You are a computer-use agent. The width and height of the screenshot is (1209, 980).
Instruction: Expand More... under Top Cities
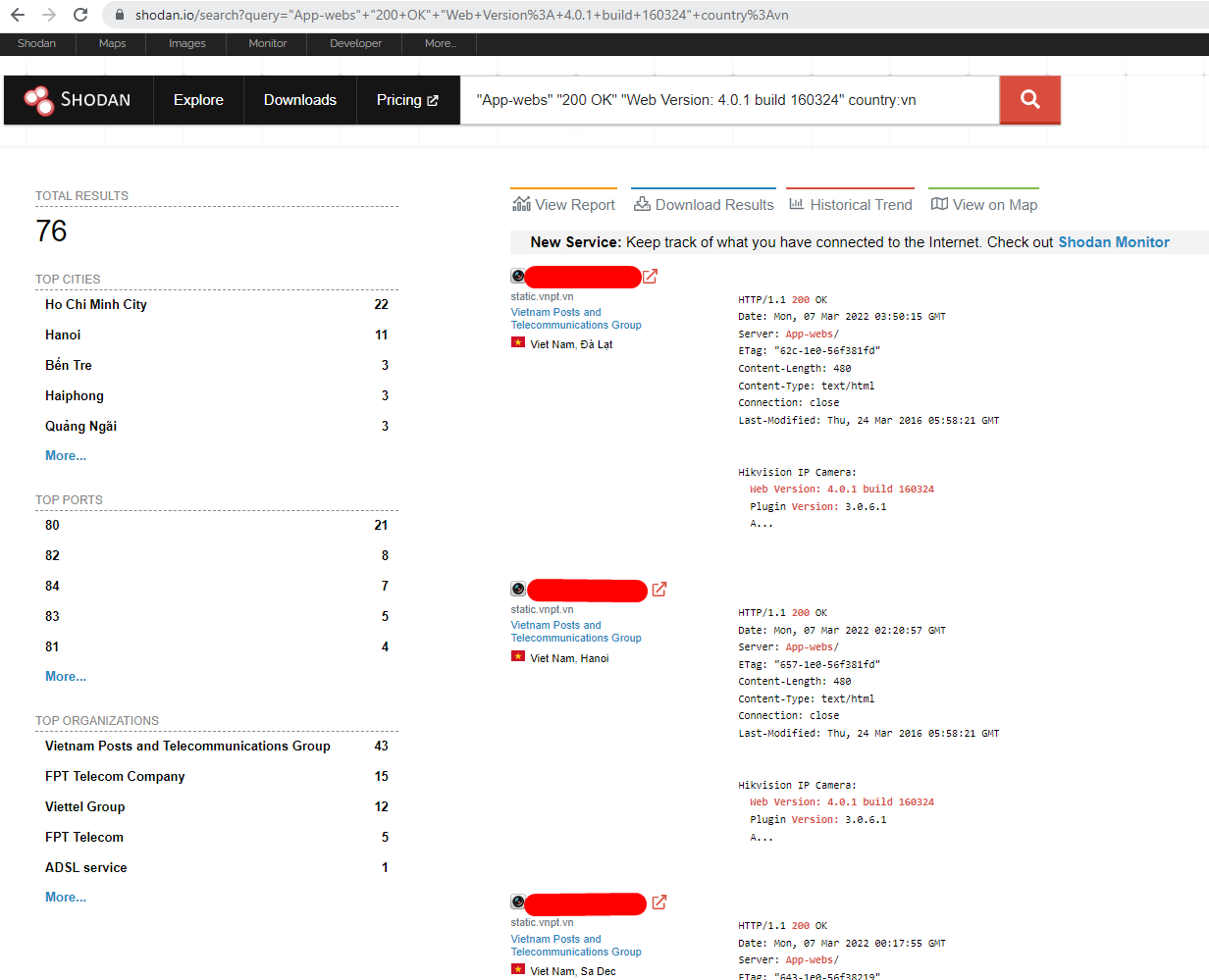coord(66,455)
